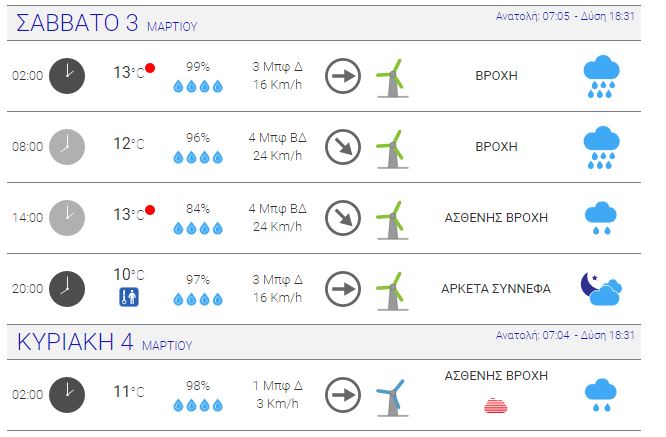
Task: Click the light rain icon for 14:00
Action: coord(601,218)
